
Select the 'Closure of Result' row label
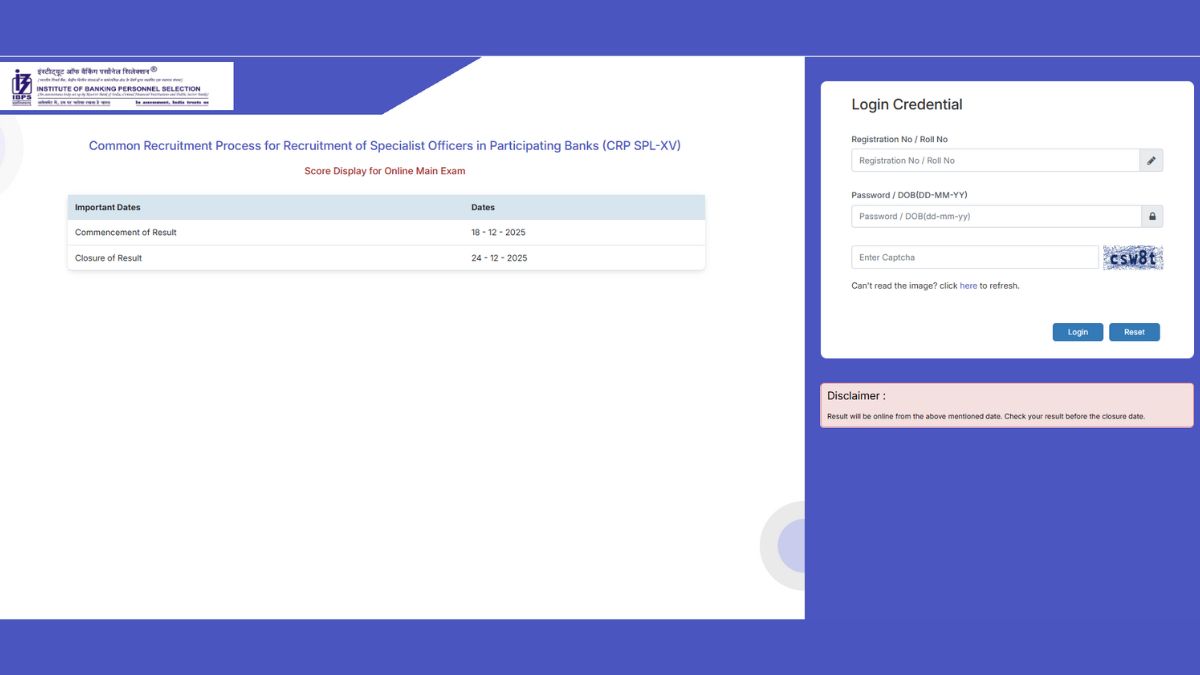(109, 258)
